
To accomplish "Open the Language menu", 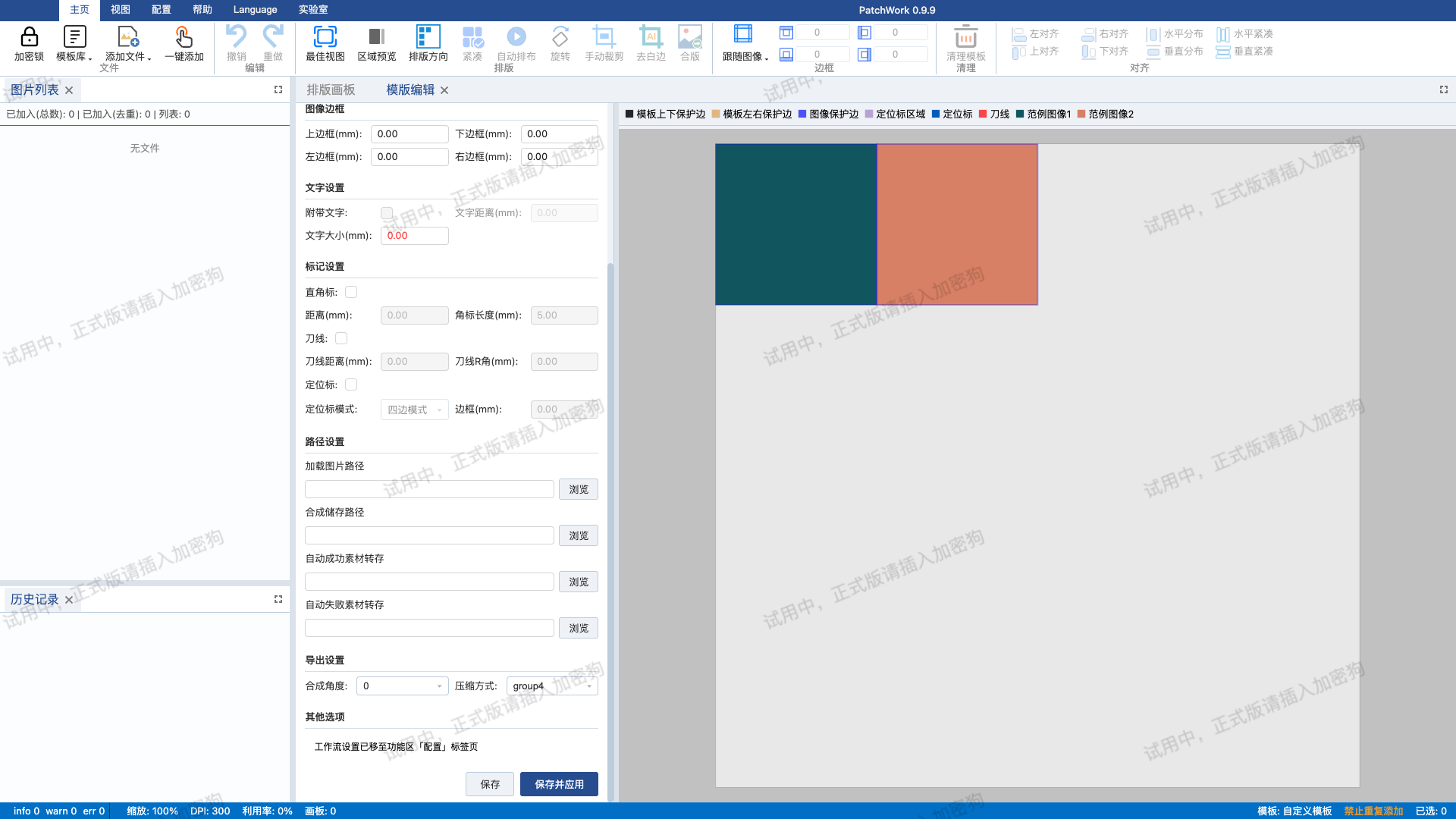I will pyautogui.click(x=255, y=10).
